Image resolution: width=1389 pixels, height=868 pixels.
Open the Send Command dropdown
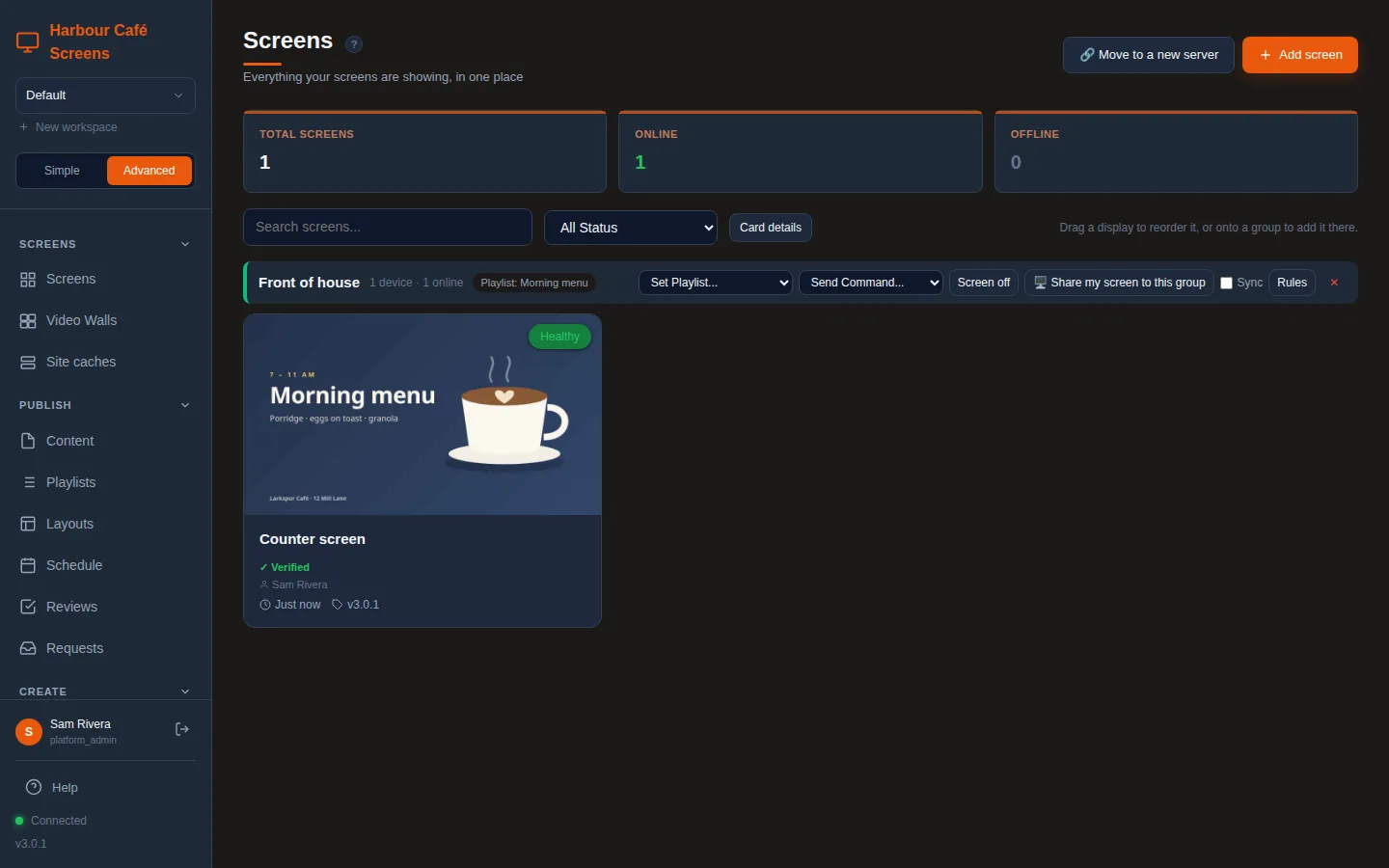(x=871, y=283)
